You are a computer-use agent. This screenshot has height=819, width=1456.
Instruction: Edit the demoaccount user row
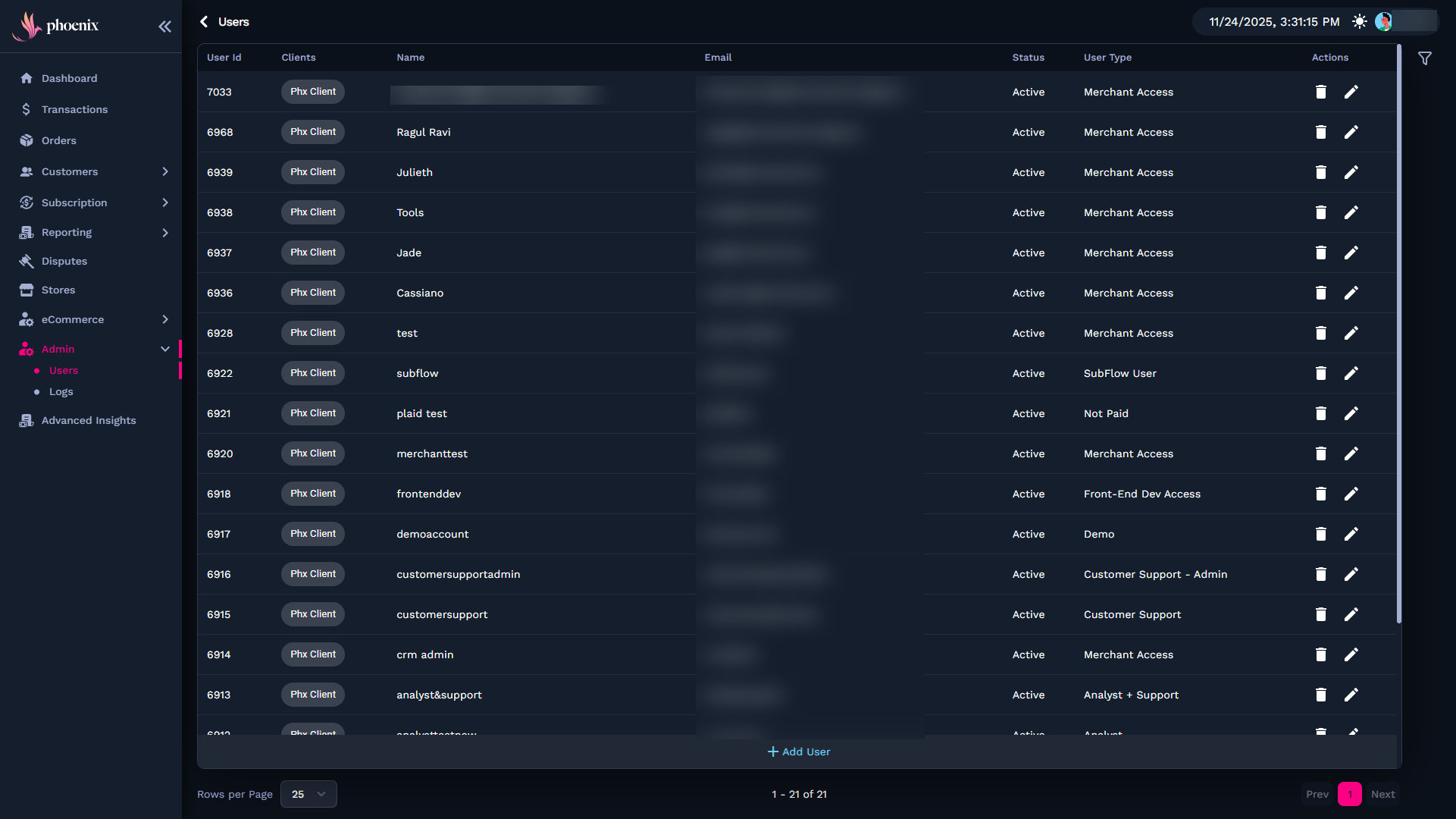pos(1351,534)
